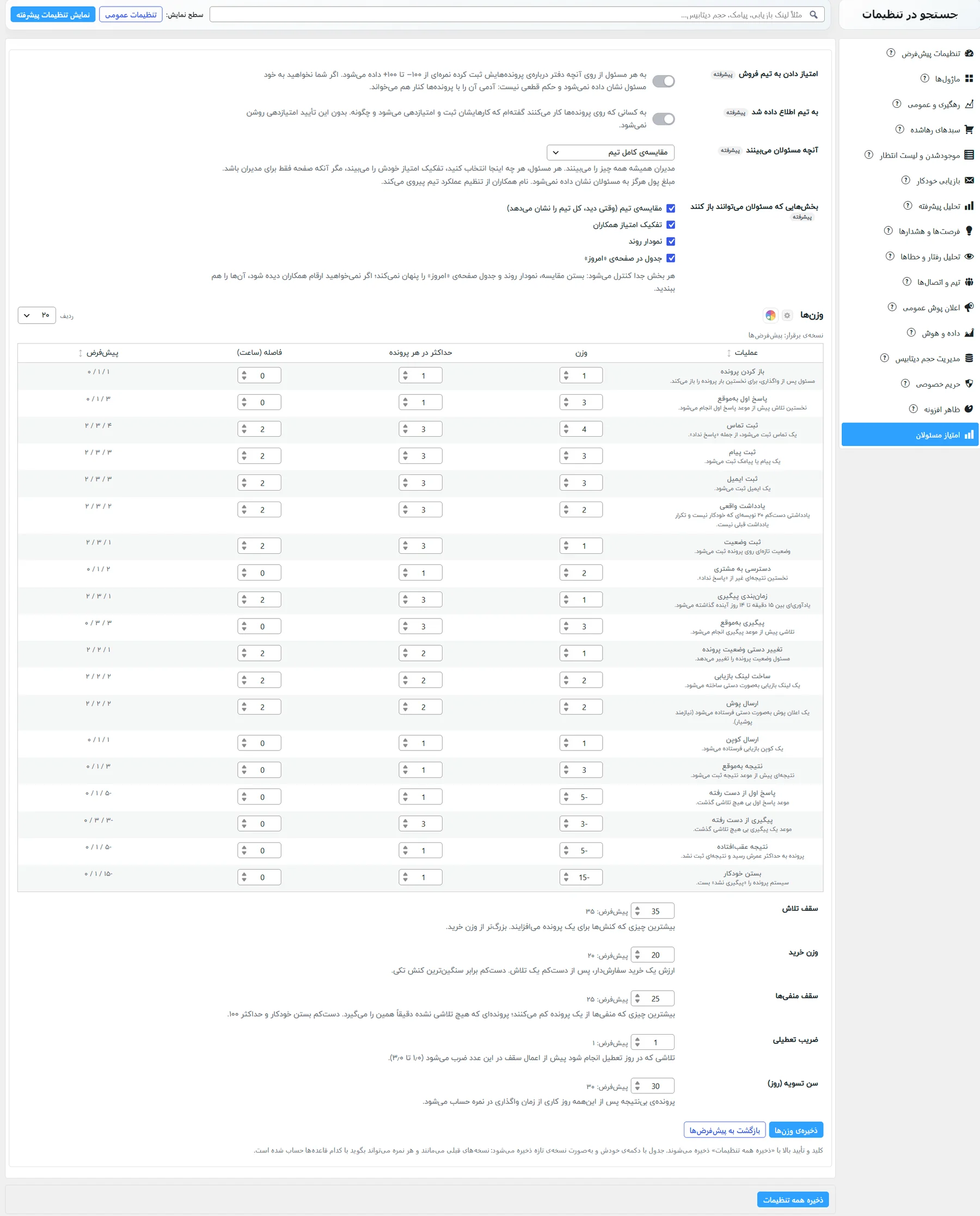Toggle the به تیم اطلاع داده شد switch

tap(663, 119)
